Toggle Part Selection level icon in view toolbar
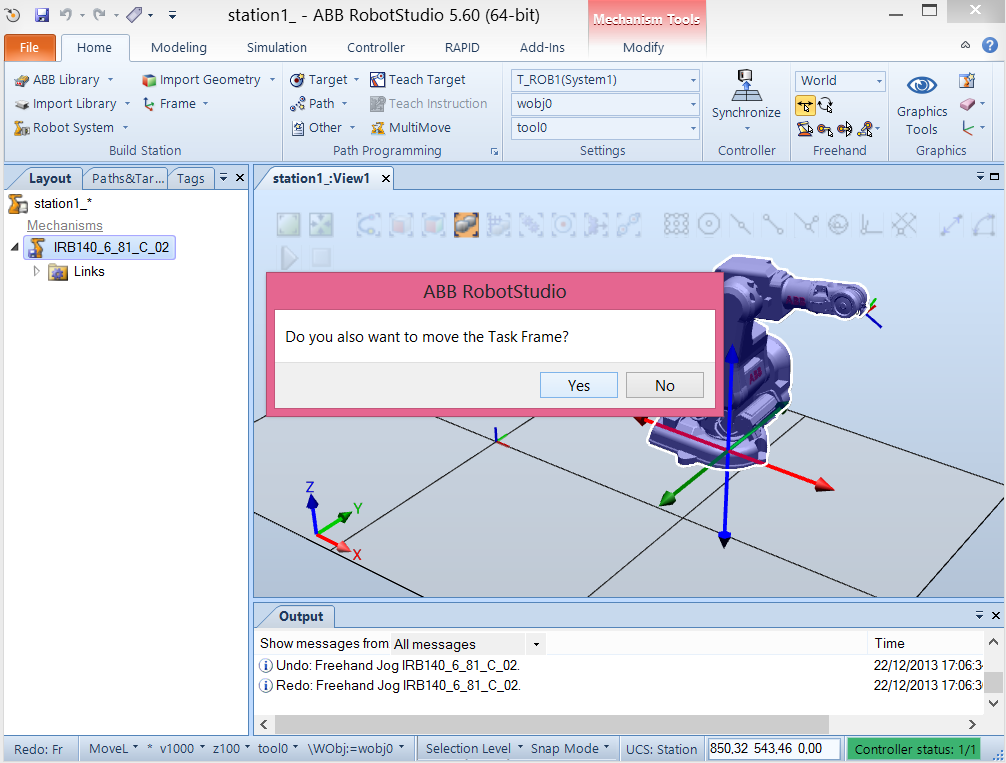Screen dimensions: 1006x763 466,225
